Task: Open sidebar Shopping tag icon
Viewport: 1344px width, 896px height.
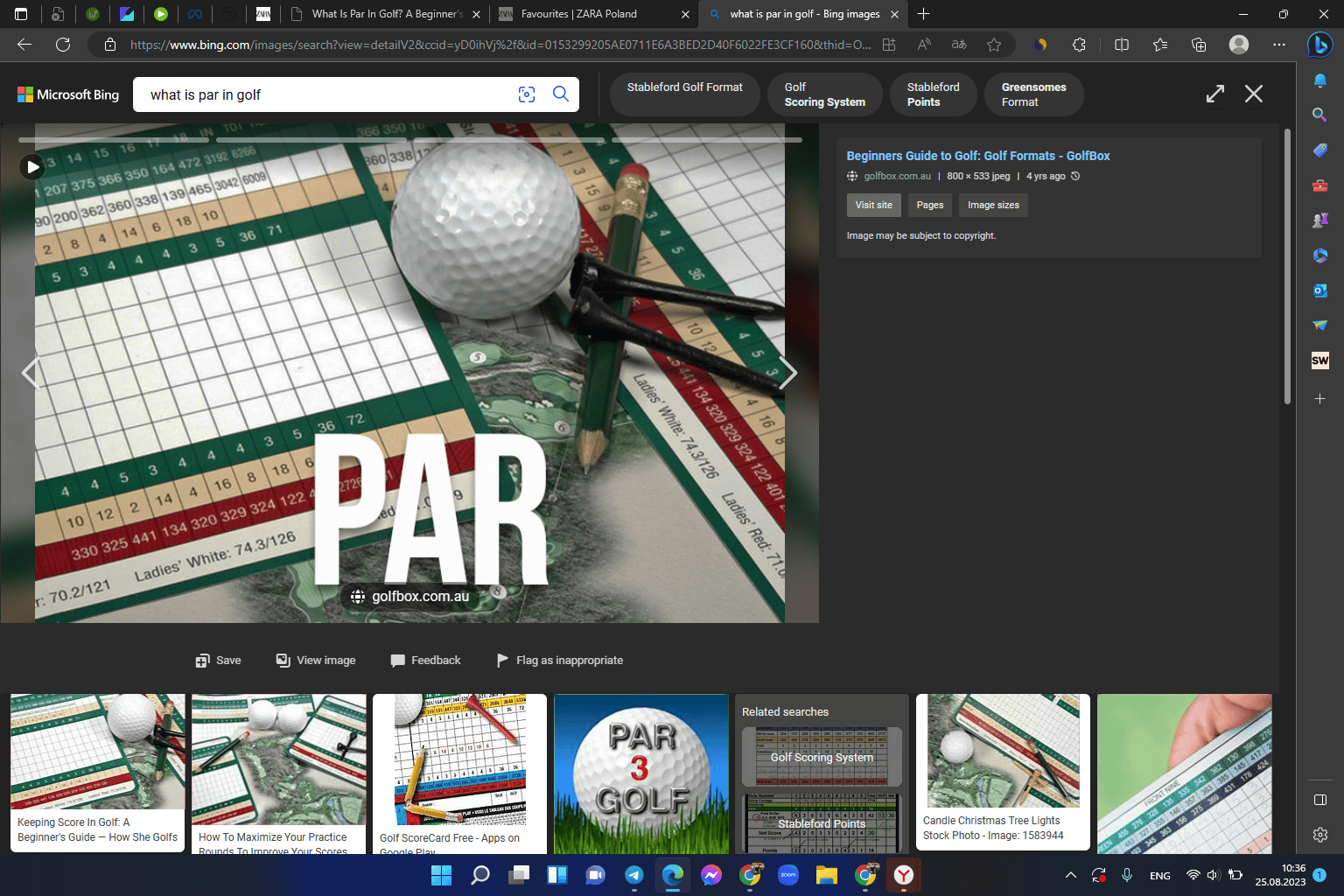Action: (x=1320, y=150)
